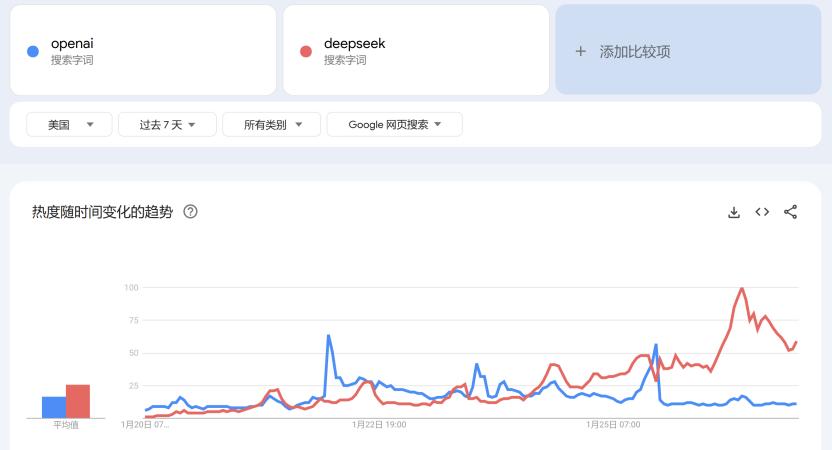Expand the 美国 region dropdown
Screen dimensions: 832x450
coord(68,125)
